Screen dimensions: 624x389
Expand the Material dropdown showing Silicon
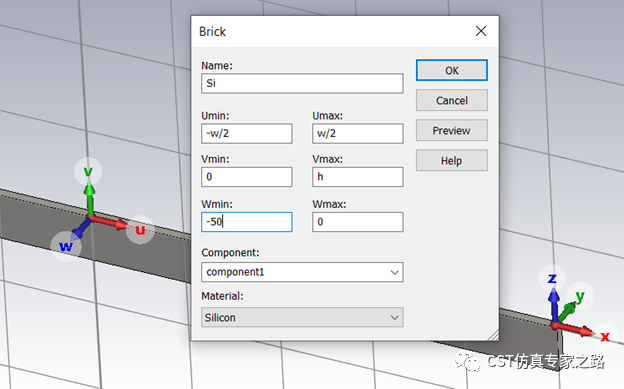302,317
